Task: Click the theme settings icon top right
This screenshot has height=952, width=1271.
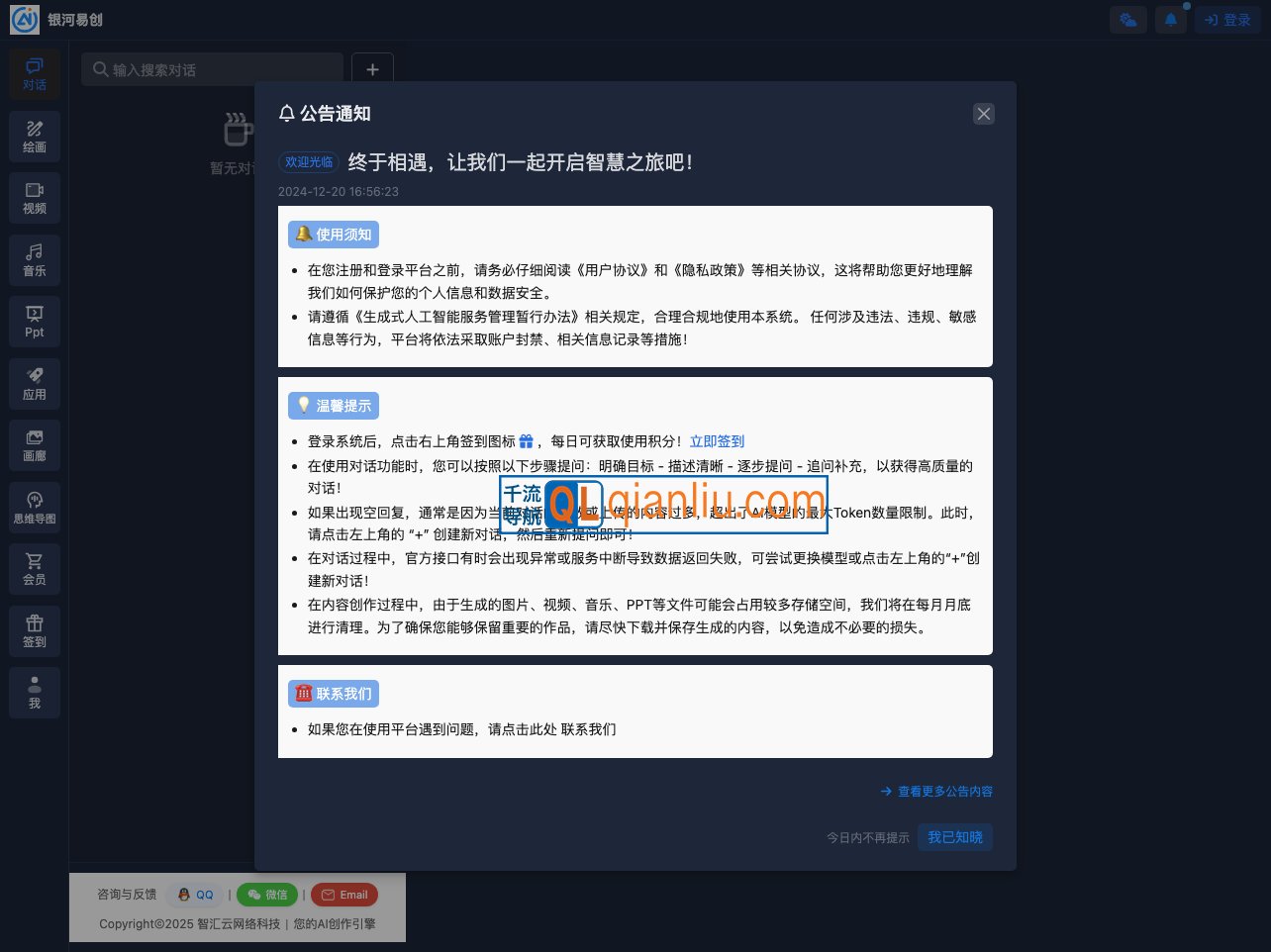Action: [1127, 19]
